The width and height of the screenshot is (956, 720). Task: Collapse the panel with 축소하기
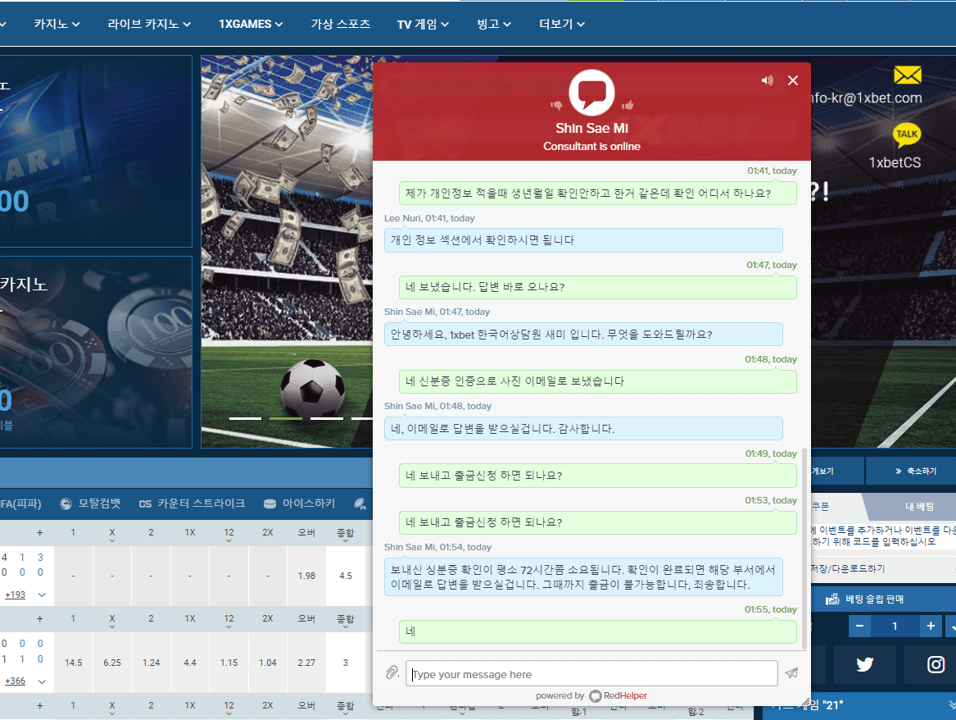[915, 471]
